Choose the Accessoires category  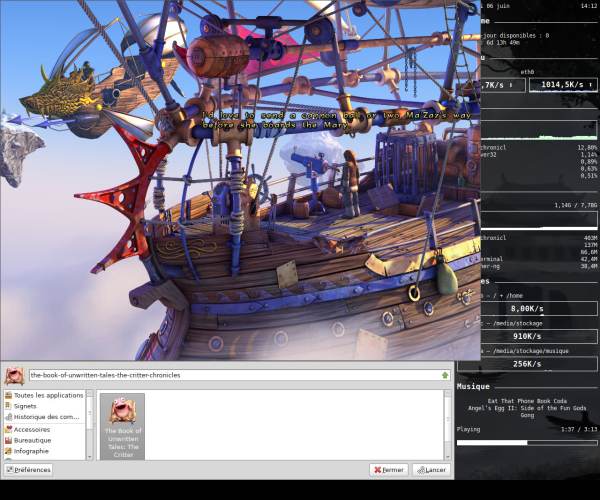pyautogui.click(x=28, y=430)
